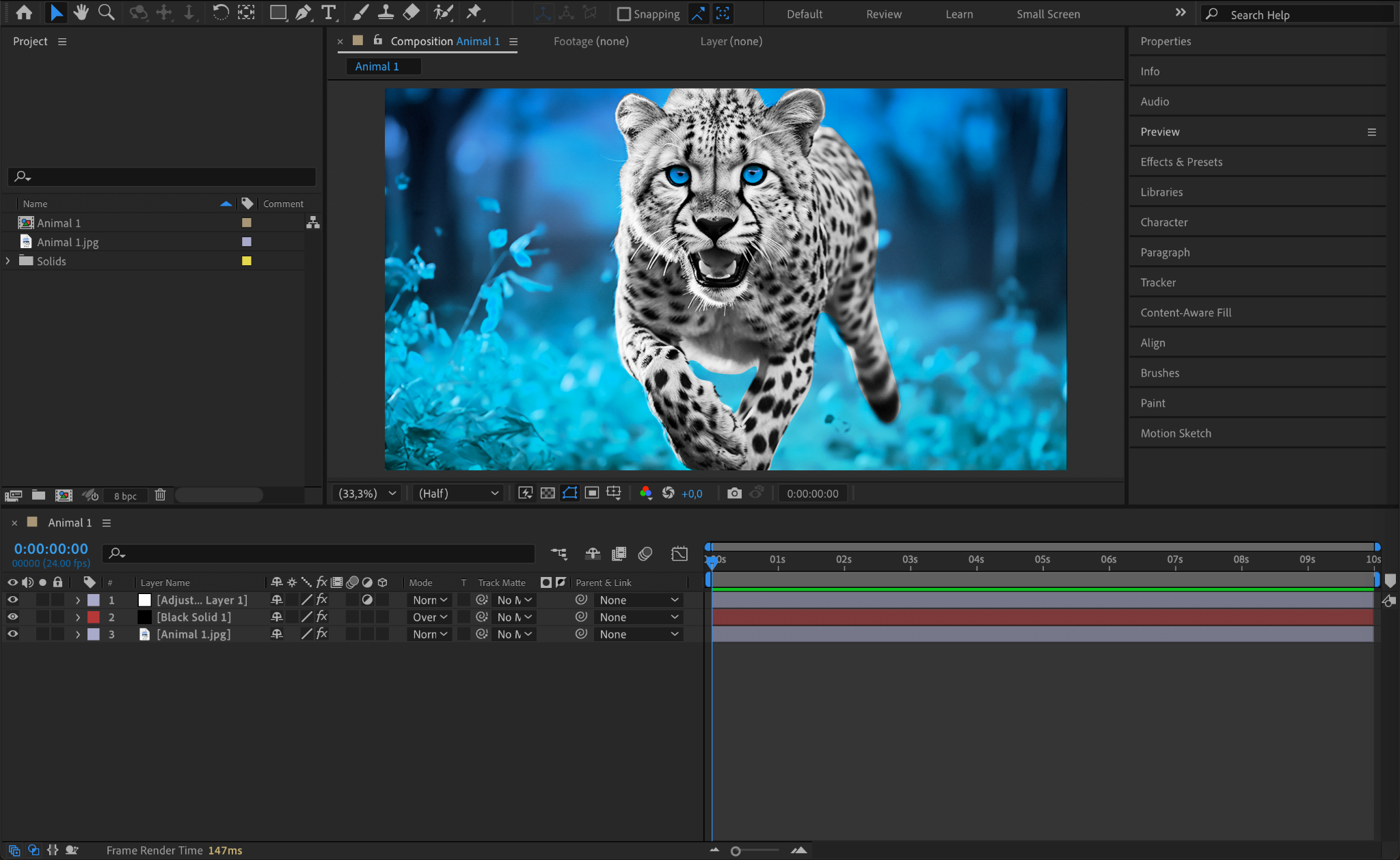
Task: Select the Hand tool
Action: [x=81, y=12]
